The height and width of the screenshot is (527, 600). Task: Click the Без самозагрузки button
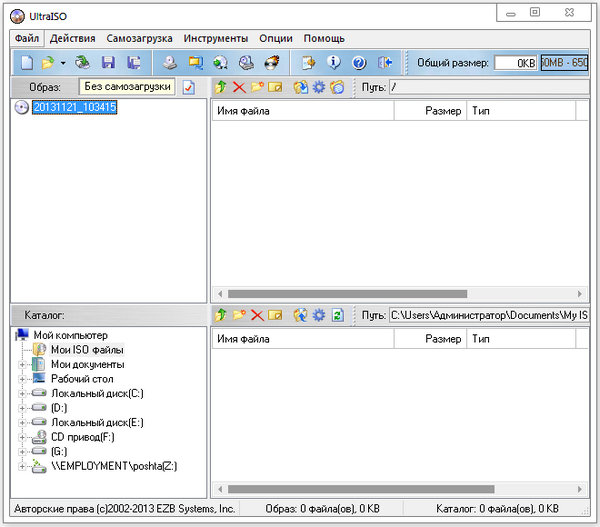click(126, 87)
